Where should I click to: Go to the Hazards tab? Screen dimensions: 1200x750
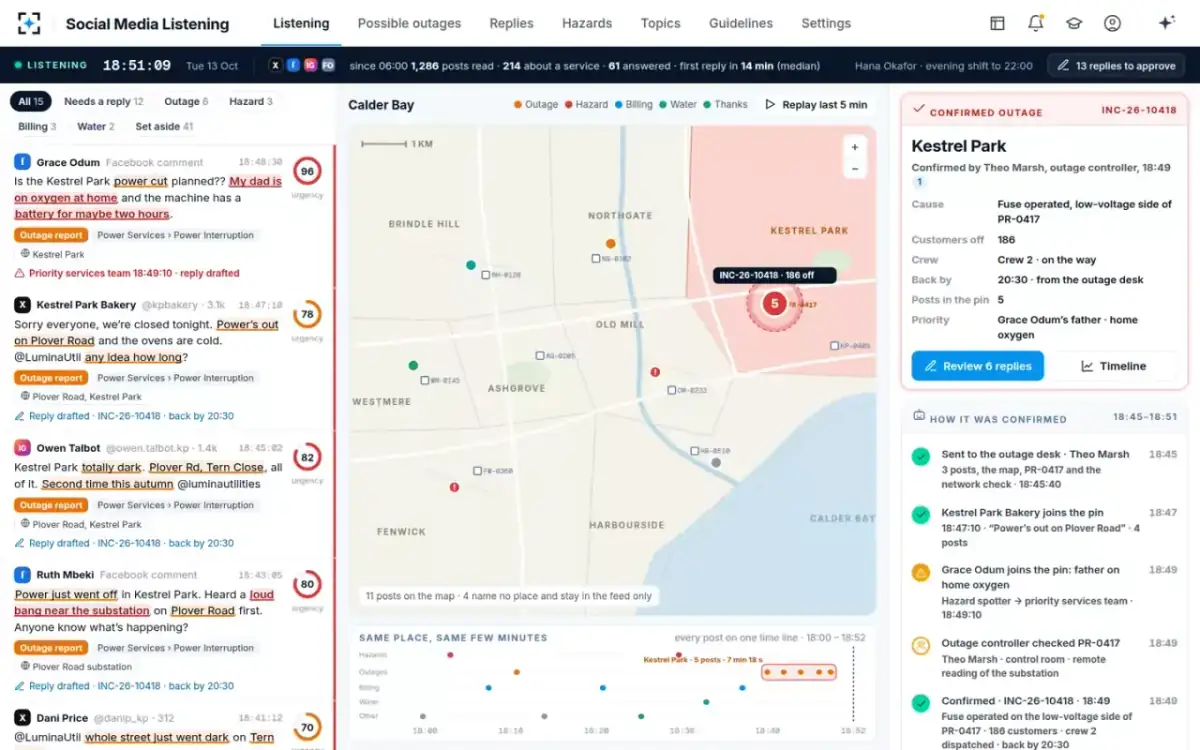click(587, 23)
